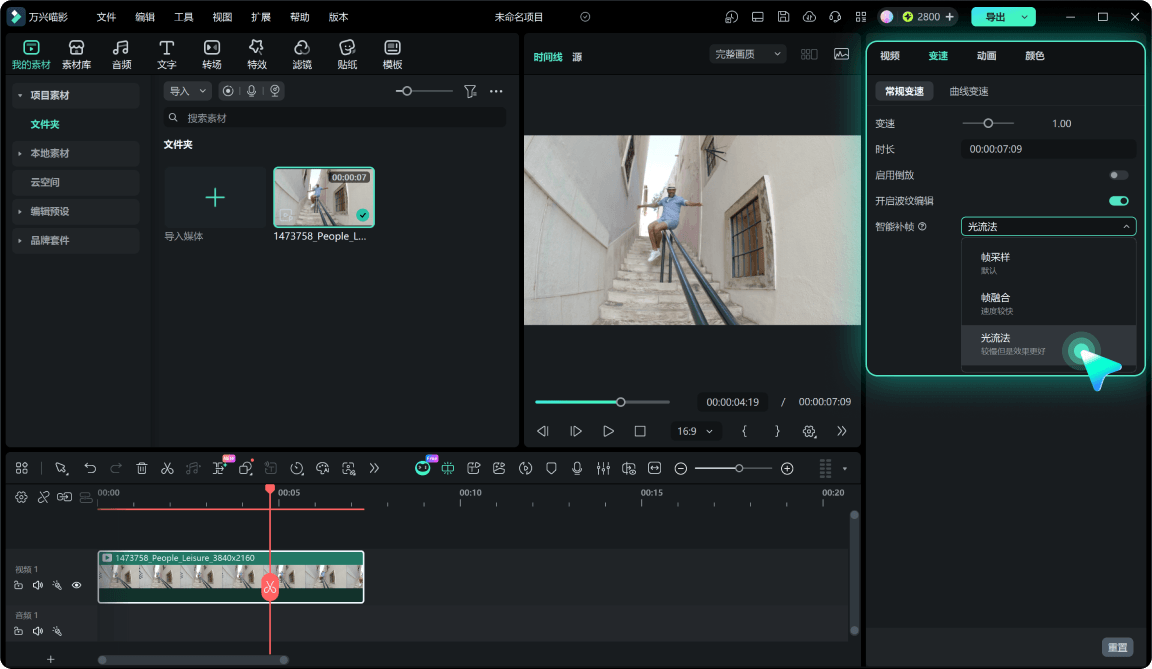Open the 贴纸 stickers panel
Image resolution: width=1152 pixels, height=669 pixels.
click(347, 55)
